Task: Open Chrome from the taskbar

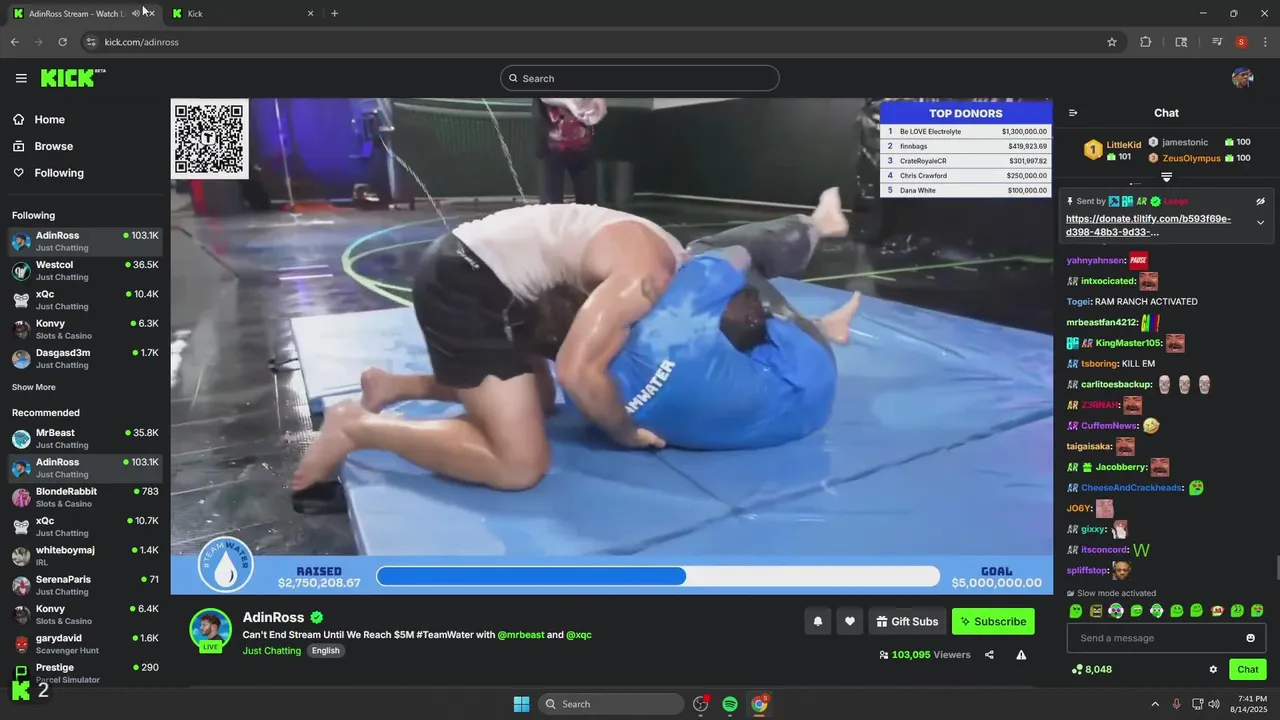Action: pyautogui.click(x=760, y=704)
